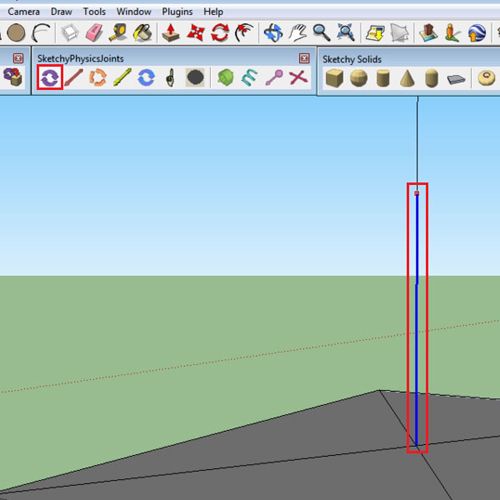The width and height of the screenshot is (500, 500).
Task: Click the red X joint connector tool
Action: (298, 77)
